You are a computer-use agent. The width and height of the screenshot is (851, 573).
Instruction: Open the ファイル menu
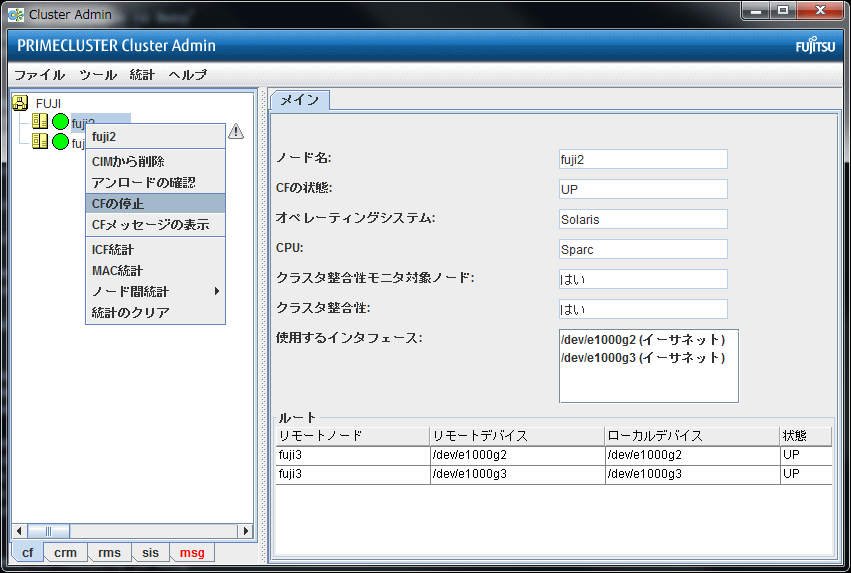(39, 75)
